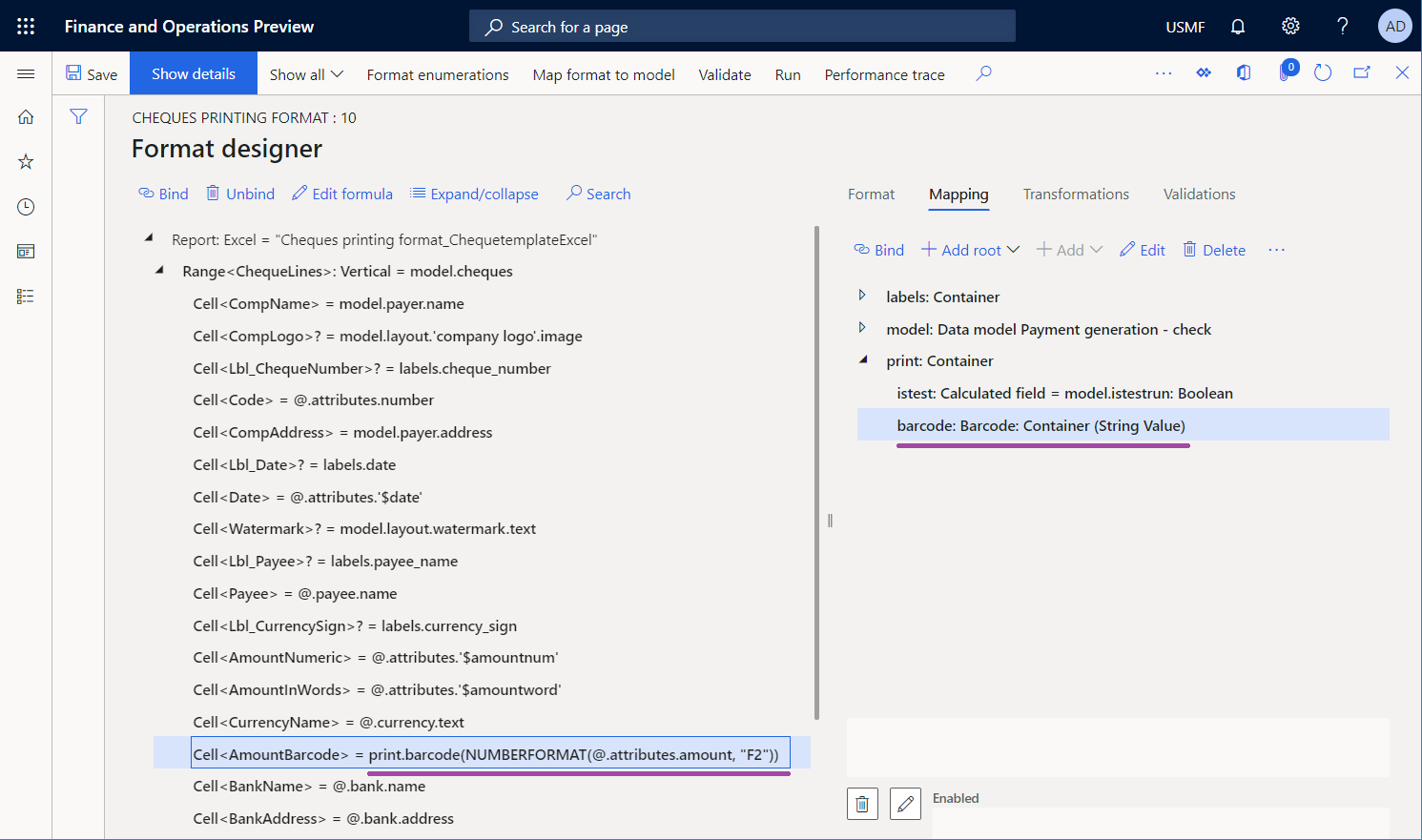Switch to Transformations tab
The height and width of the screenshot is (840, 1422).
point(1076,194)
